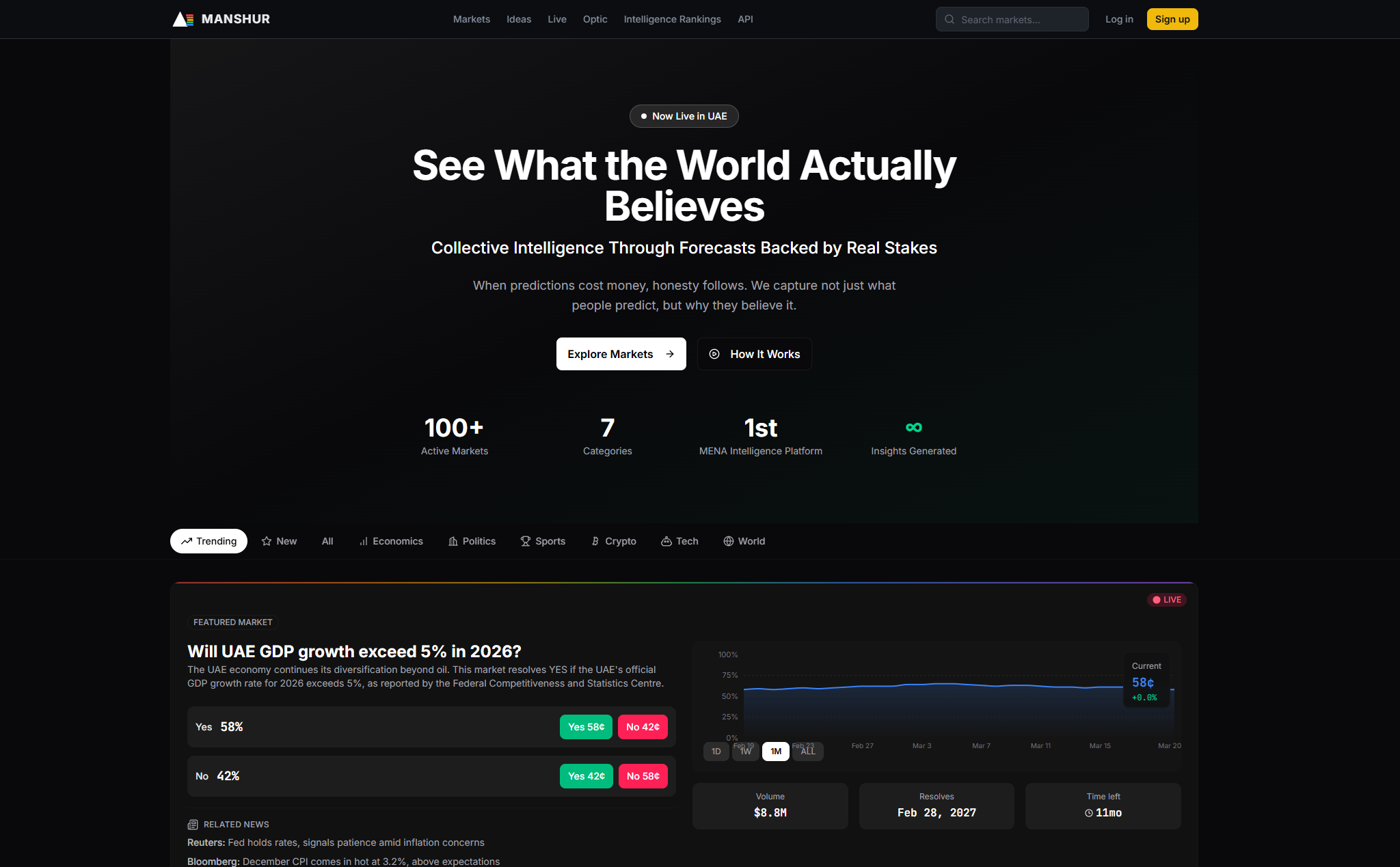Click the search magnifier icon
The width and height of the screenshot is (1400, 867).
point(950,19)
